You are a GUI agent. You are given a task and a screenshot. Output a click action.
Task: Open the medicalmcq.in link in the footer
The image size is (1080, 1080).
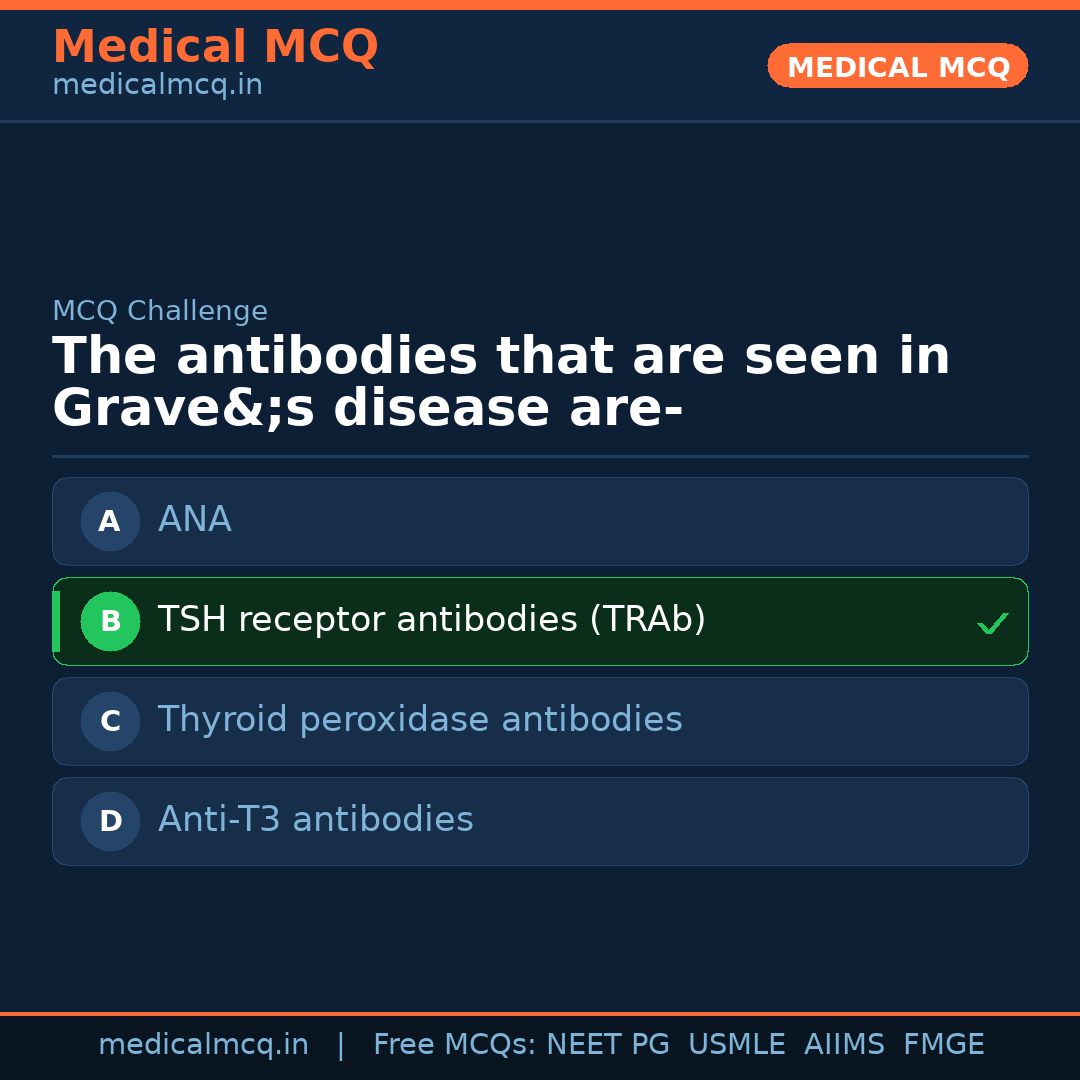point(203,1045)
